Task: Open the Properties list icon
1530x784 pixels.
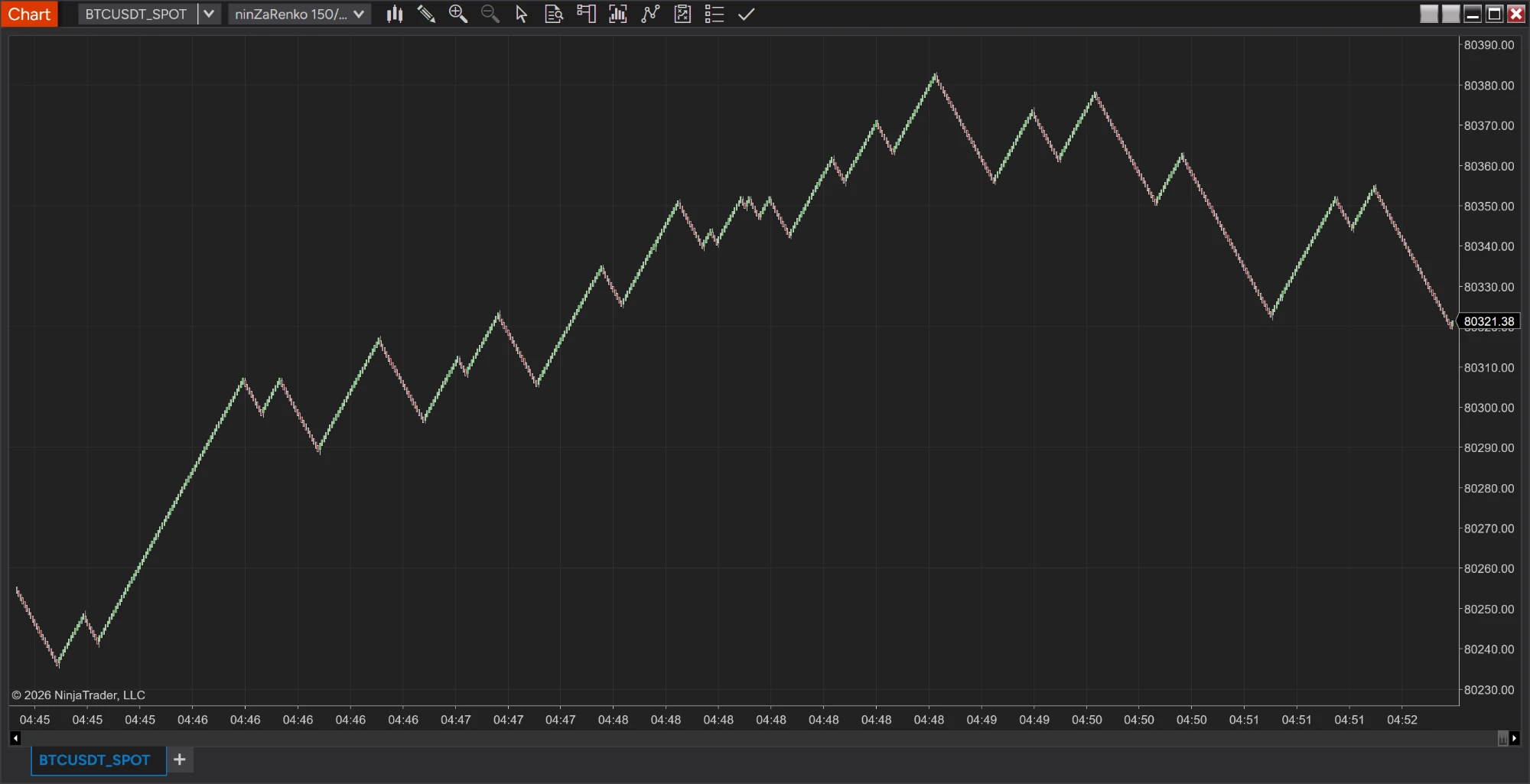Action: 715,14
